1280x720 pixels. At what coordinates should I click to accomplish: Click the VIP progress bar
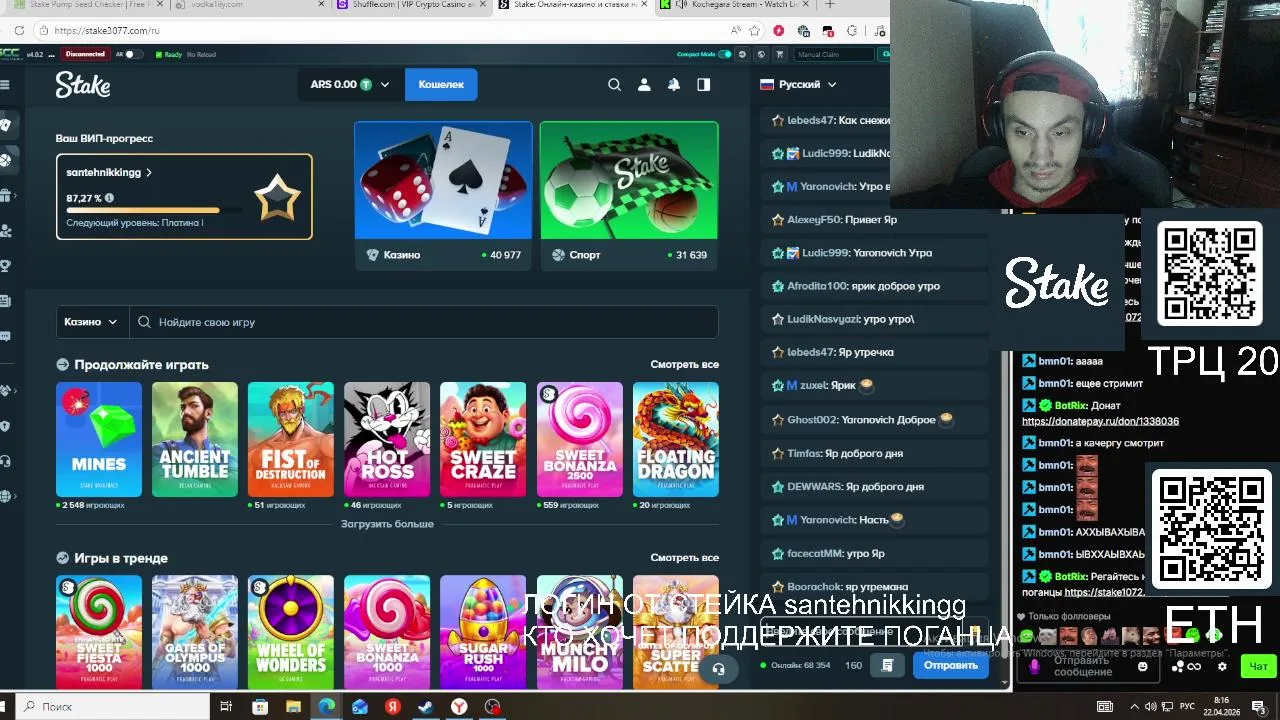154,211
